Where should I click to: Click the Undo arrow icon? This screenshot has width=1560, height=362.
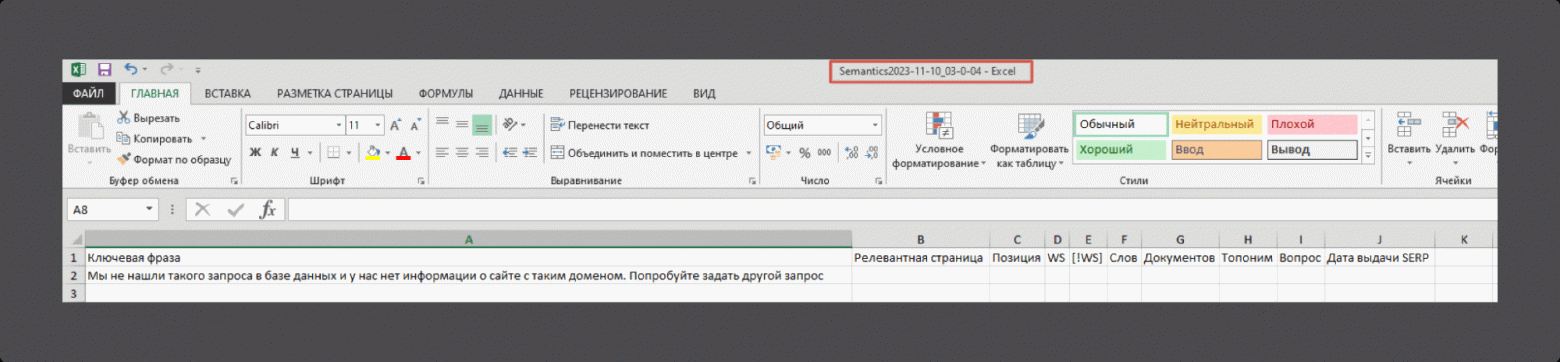(x=131, y=70)
